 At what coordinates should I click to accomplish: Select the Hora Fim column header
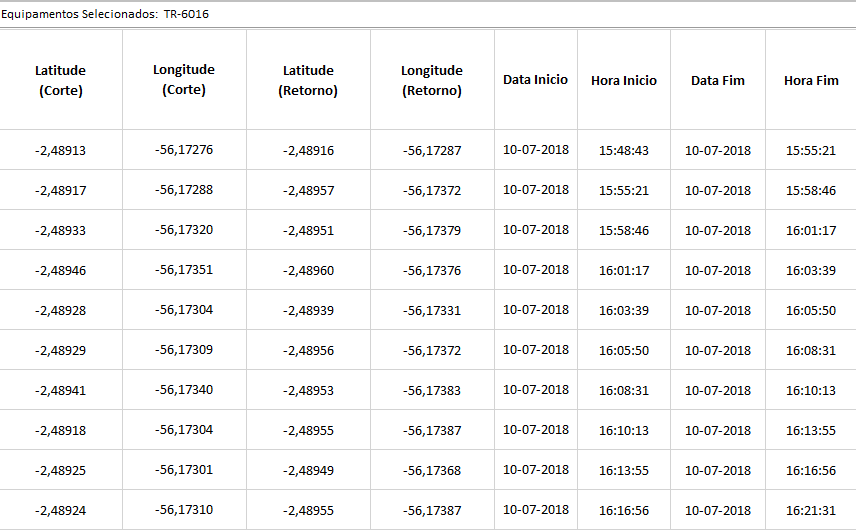[811, 80]
